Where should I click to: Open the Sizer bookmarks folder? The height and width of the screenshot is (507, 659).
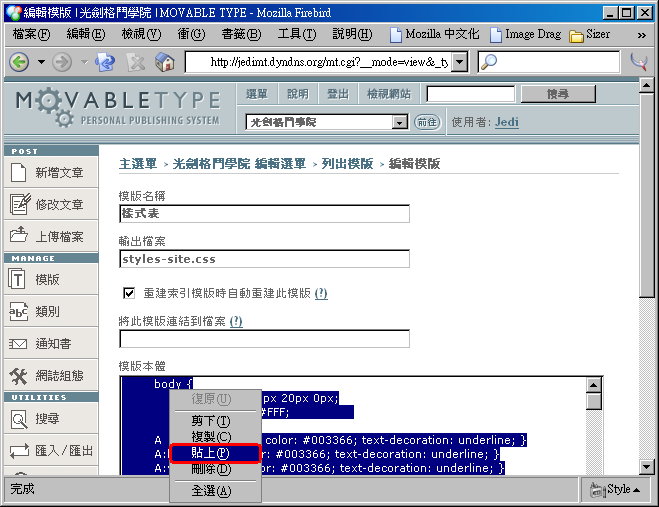point(590,34)
